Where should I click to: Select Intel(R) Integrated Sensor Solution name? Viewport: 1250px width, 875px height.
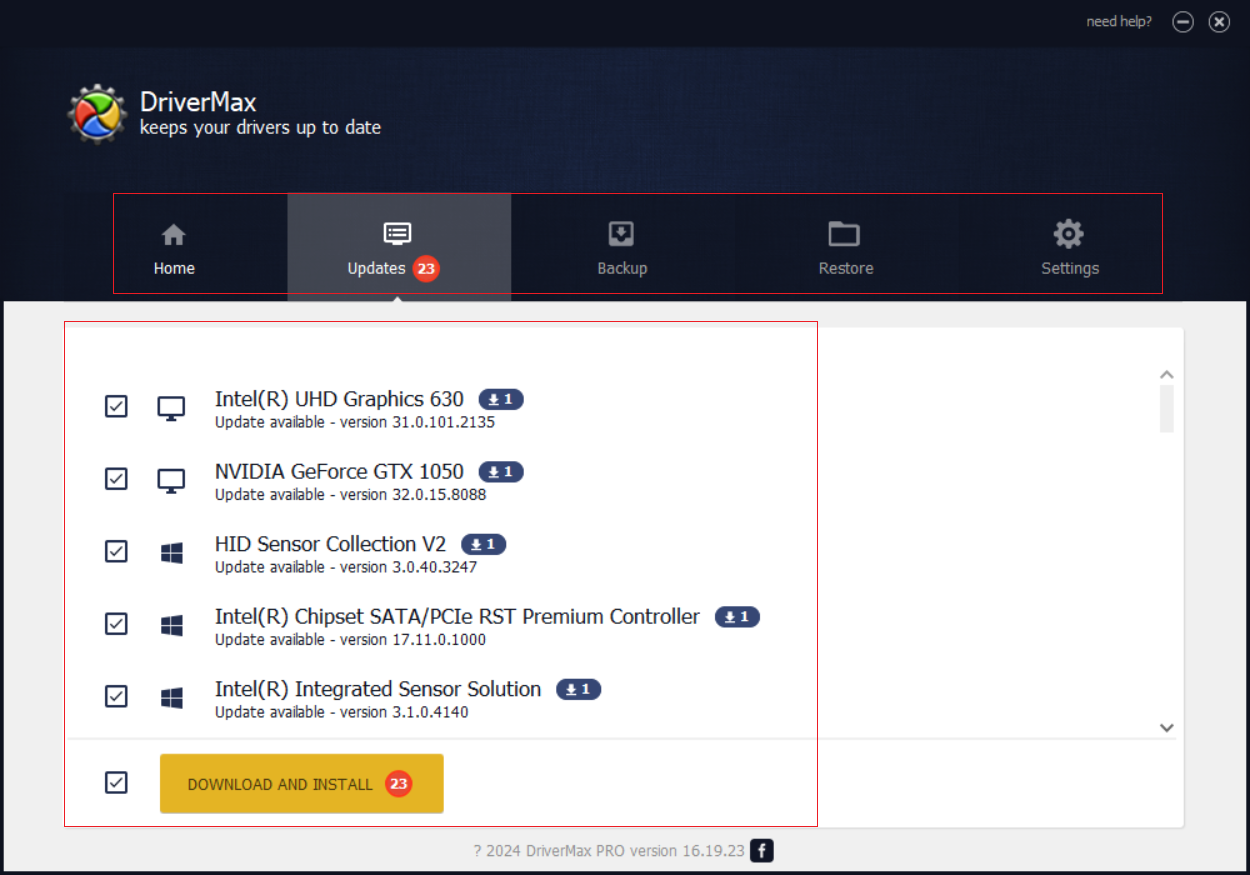(378, 689)
